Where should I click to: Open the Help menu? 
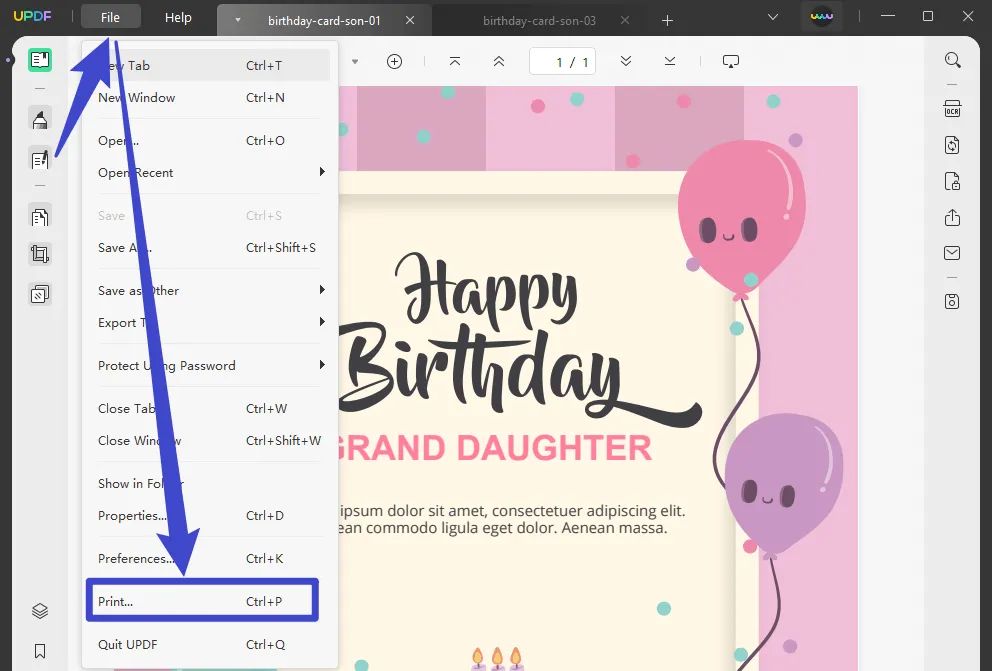coord(178,17)
